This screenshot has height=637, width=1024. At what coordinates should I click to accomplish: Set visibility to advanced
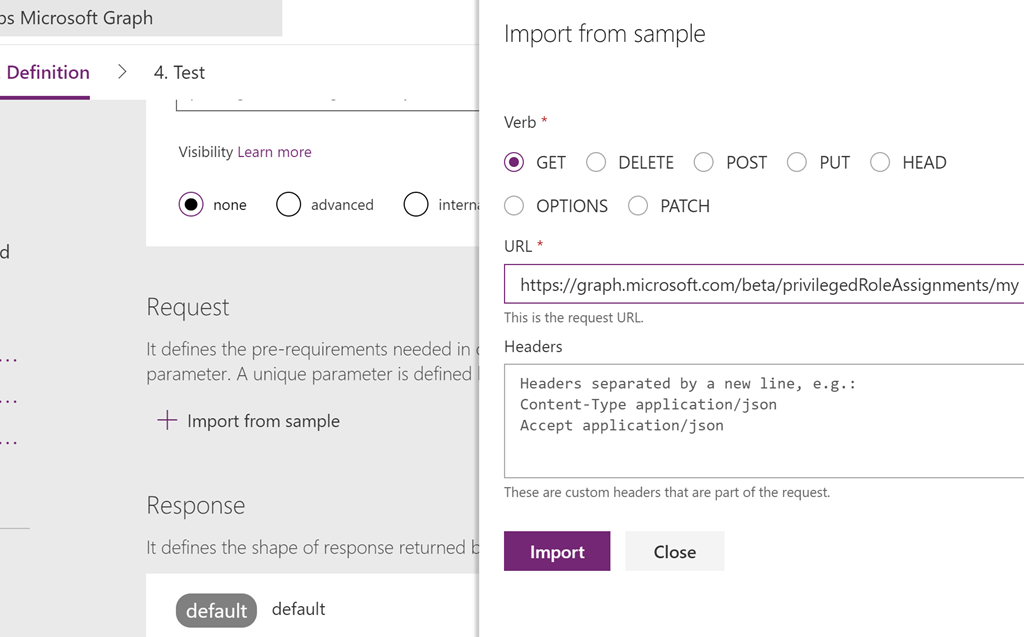pyautogui.click(x=288, y=204)
